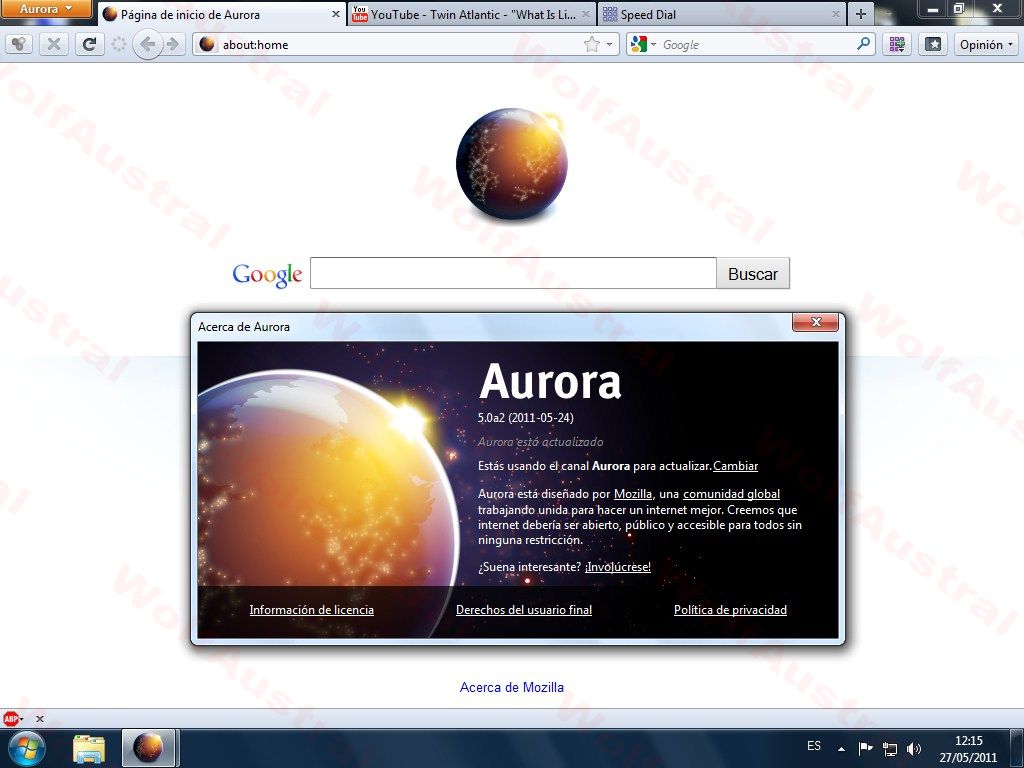The width and height of the screenshot is (1024, 768).
Task: Open the orange Aurora application menu
Action: [x=46, y=9]
